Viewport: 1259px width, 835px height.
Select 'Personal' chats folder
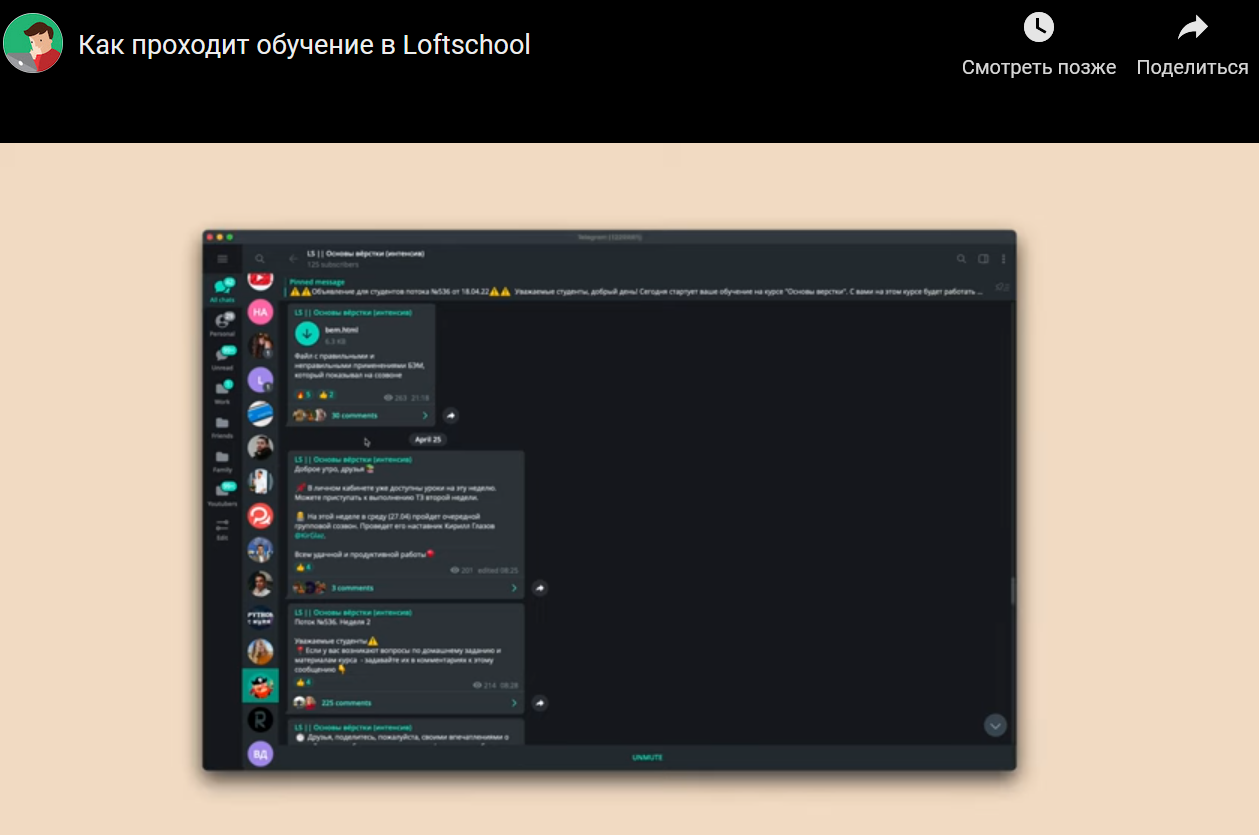click(x=222, y=325)
